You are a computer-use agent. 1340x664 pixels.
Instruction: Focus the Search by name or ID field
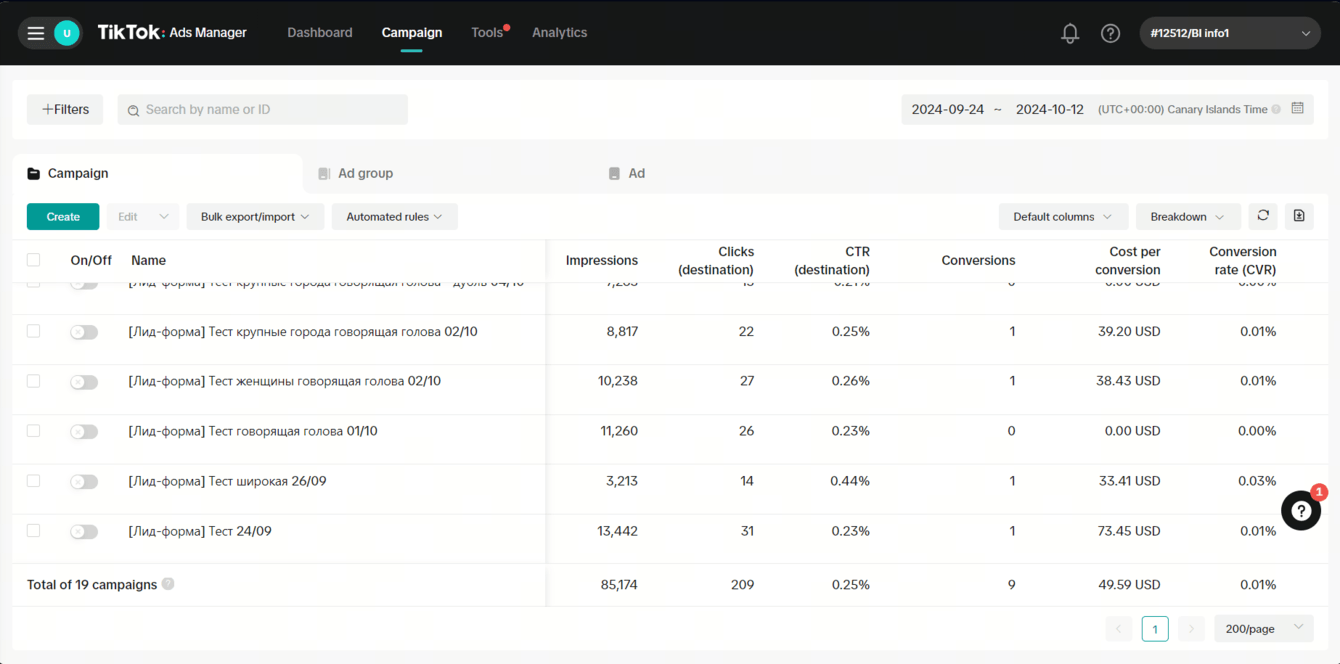(270, 110)
